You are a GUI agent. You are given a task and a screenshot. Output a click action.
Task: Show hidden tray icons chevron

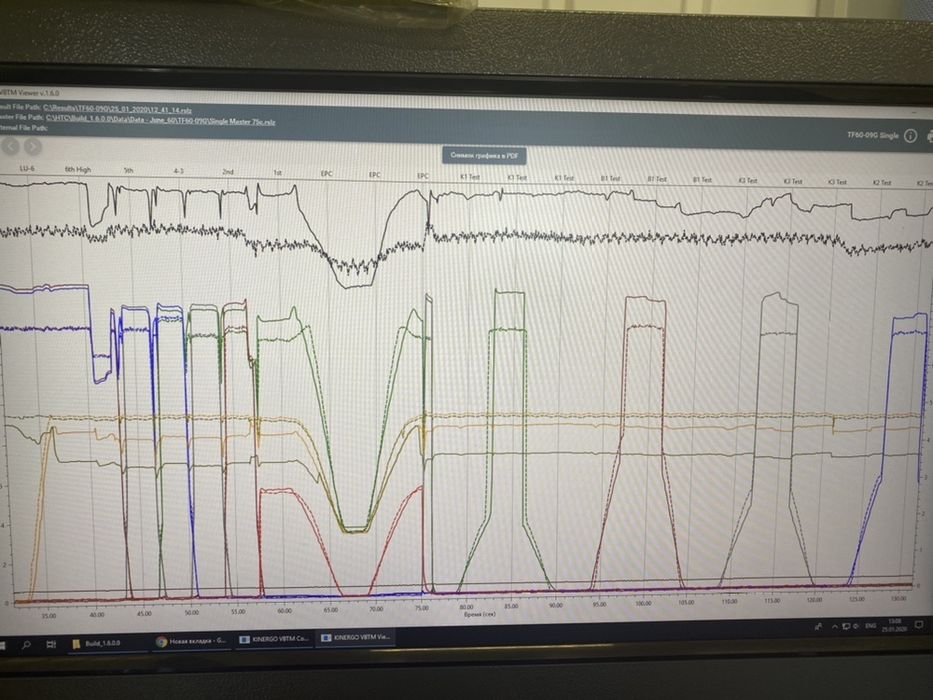(835, 627)
